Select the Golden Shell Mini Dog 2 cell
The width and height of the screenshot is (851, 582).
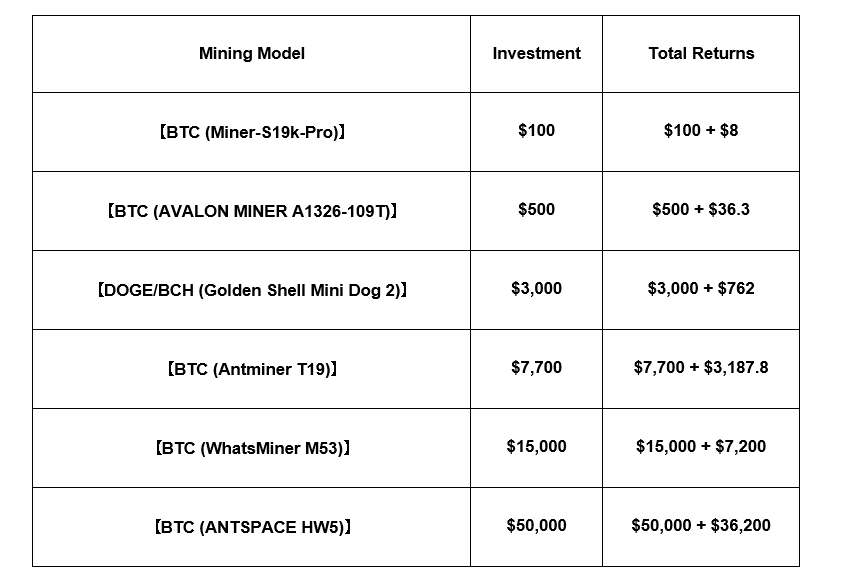coord(252,289)
